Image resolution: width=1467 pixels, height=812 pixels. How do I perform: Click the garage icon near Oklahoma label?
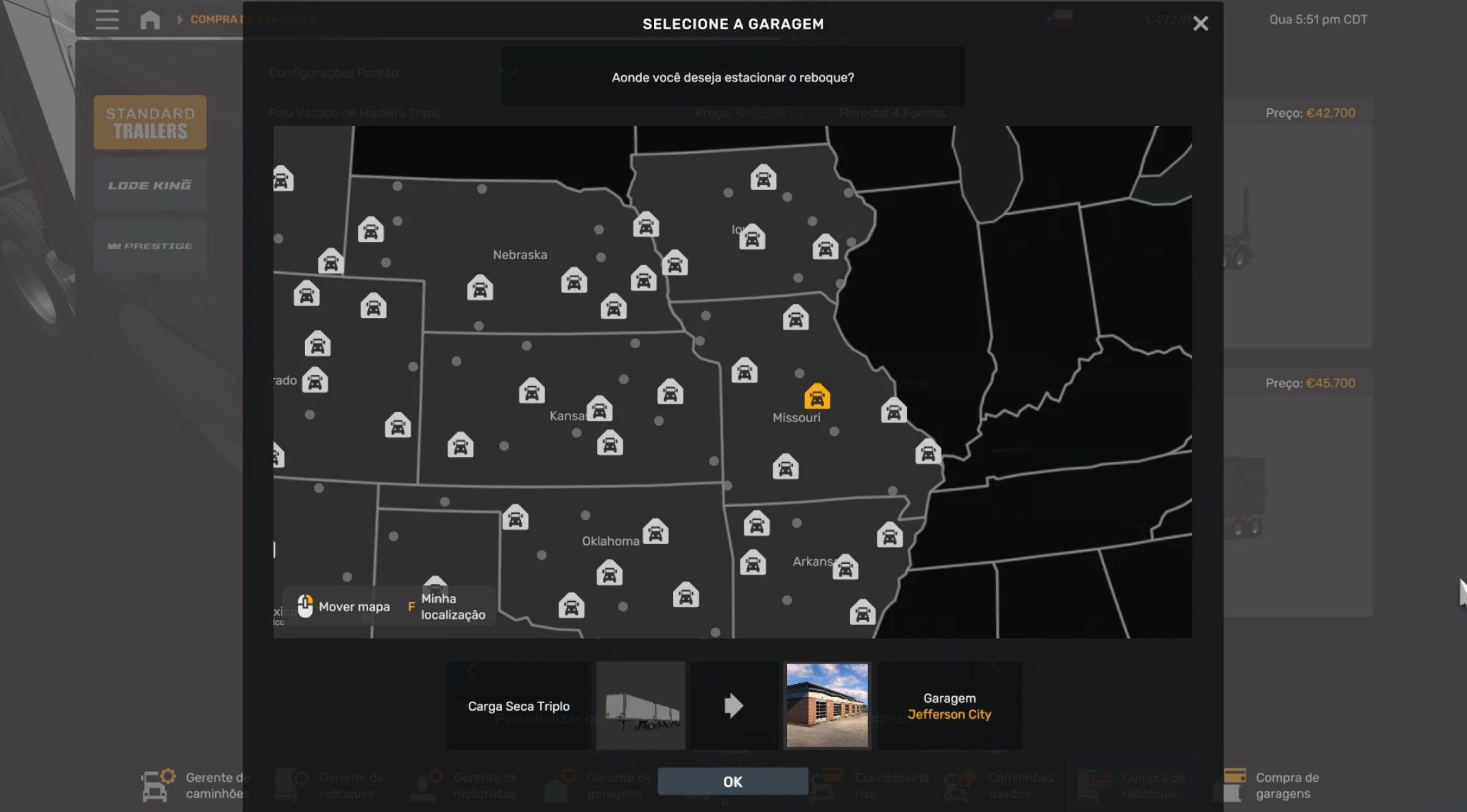tap(655, 532)
